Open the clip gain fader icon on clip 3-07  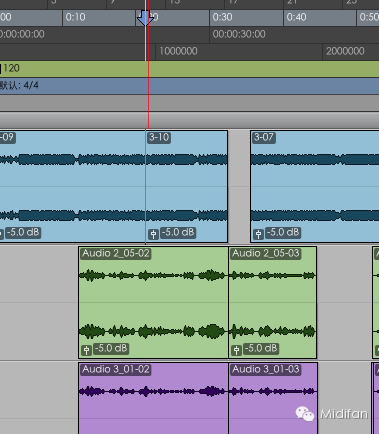[x=258, y=234]
